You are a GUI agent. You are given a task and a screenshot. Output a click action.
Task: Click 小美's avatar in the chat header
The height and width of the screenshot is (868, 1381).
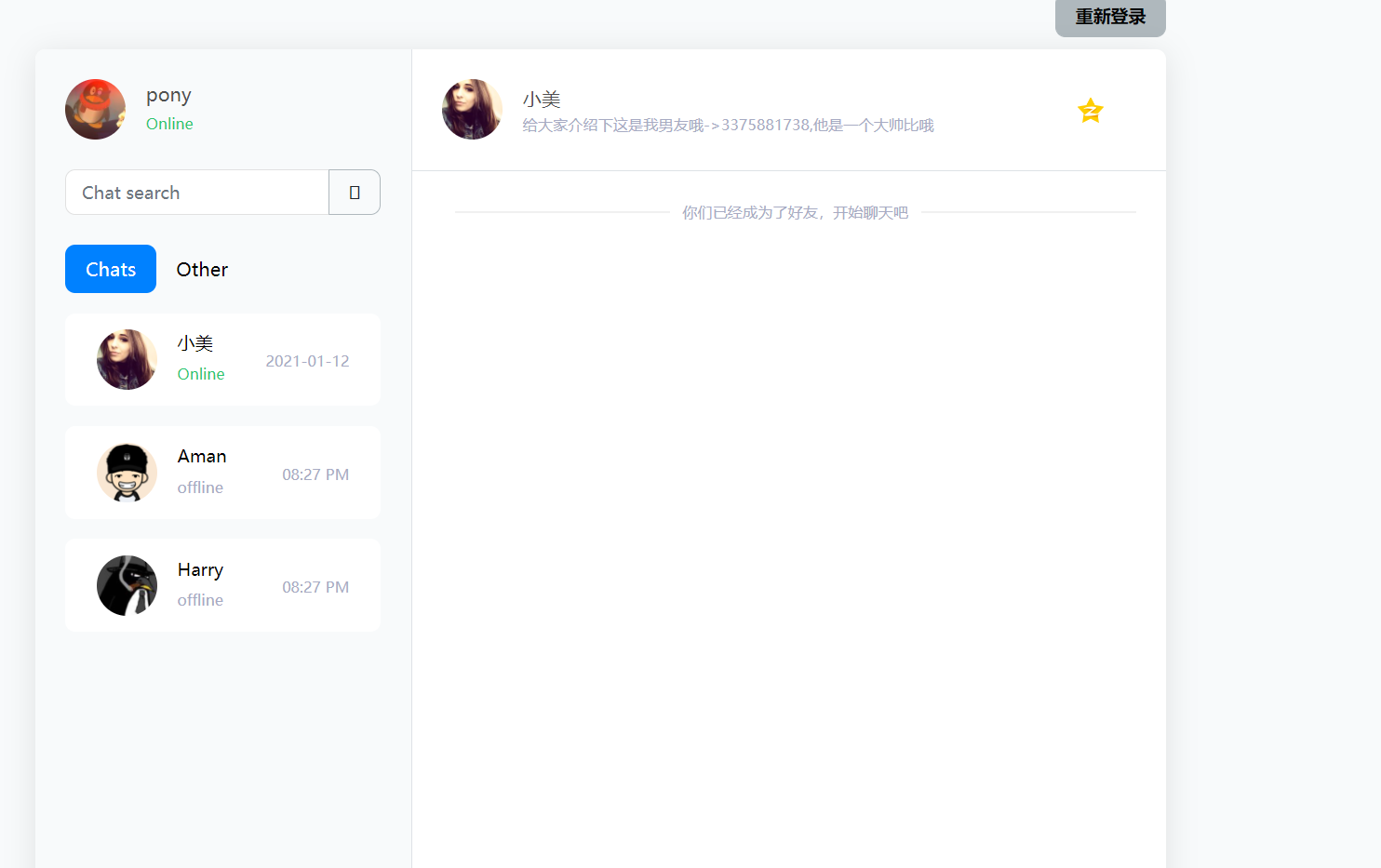point(472,109)
